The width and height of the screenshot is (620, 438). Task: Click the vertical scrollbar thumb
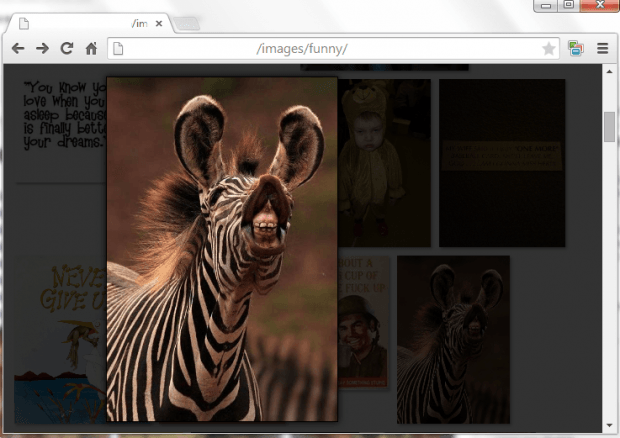pyautogui.click(x=609, y=127)
